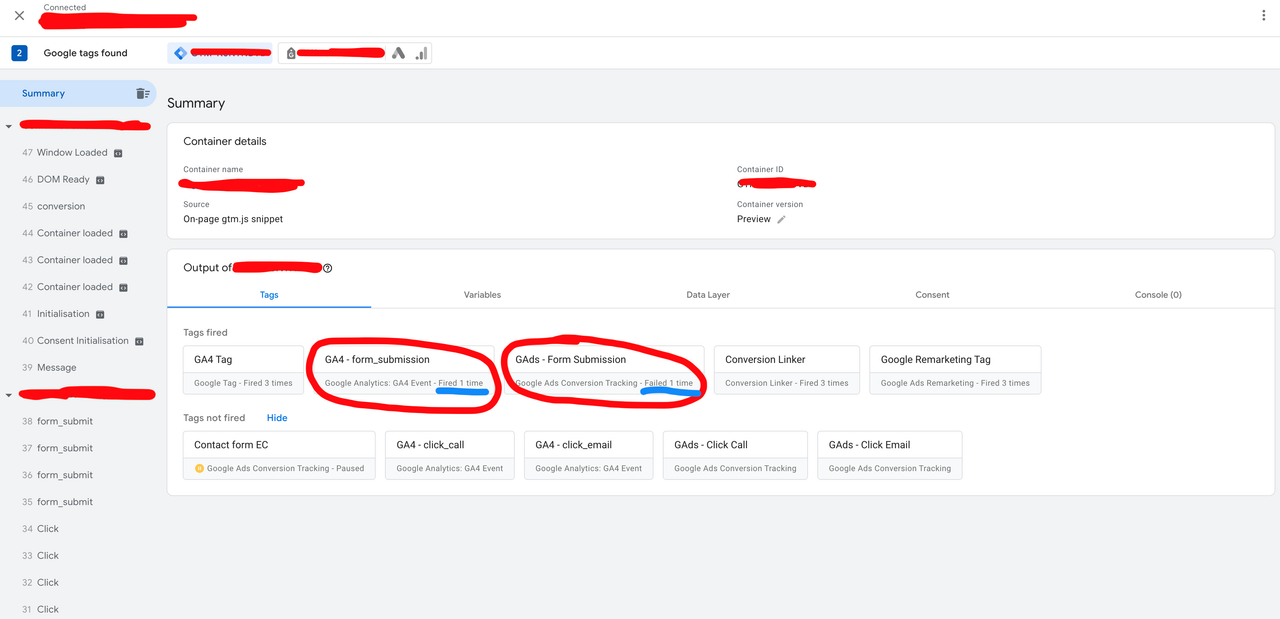This screenshot has height=619, width=1280.
Task: Click the paused icon in Contact form EC
Action: pyautogui.click(x=199, y=468)
